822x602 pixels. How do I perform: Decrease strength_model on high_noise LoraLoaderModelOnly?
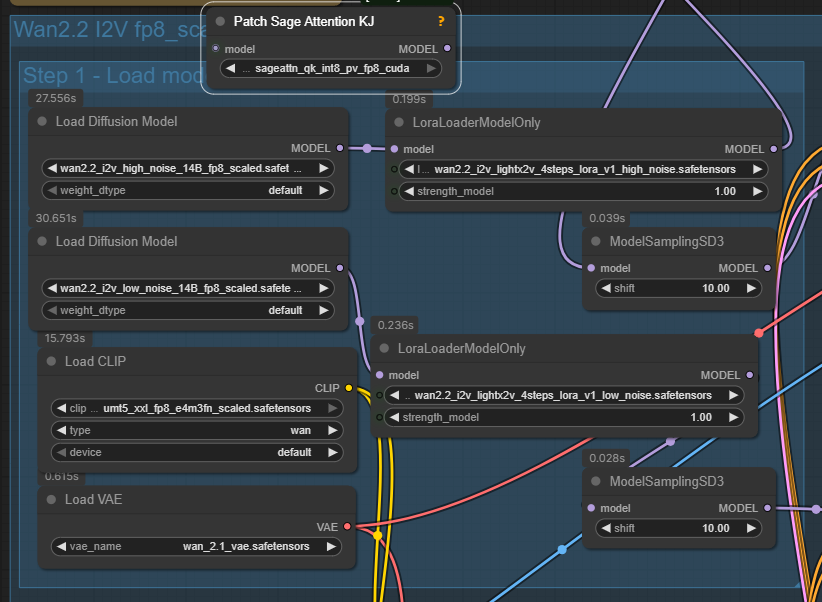click(x=409, y=191)
